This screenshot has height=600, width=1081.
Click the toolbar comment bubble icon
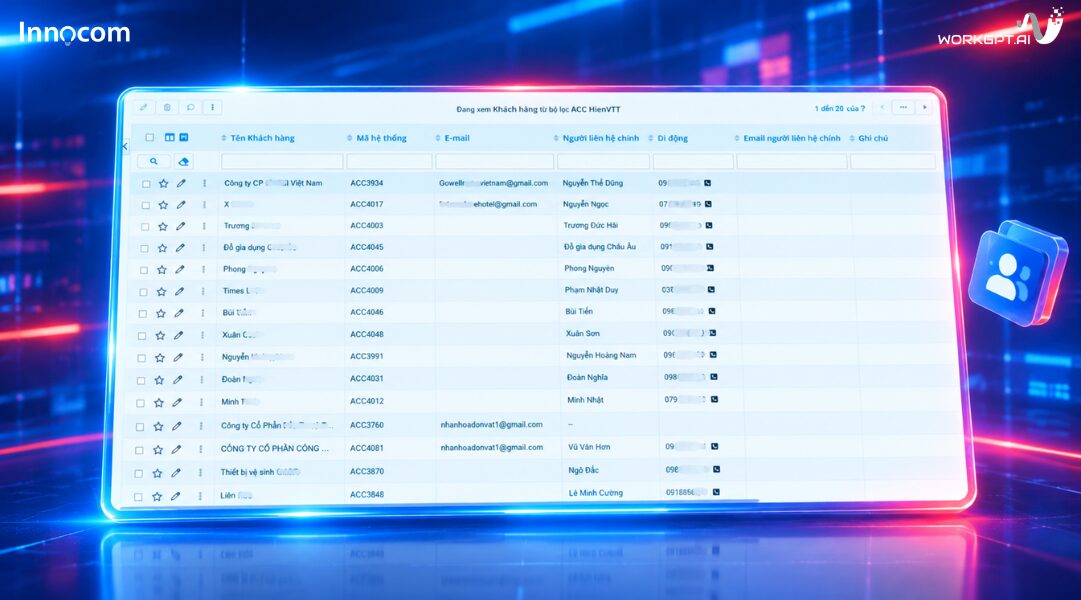click(190, 107)
